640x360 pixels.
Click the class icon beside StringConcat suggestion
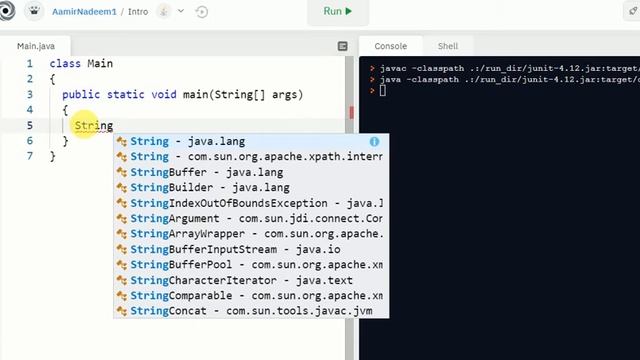[x=122, y=311]
